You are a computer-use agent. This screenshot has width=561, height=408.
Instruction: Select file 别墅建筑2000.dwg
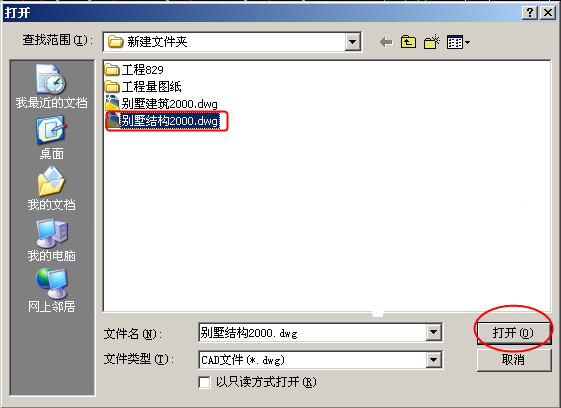161,104
